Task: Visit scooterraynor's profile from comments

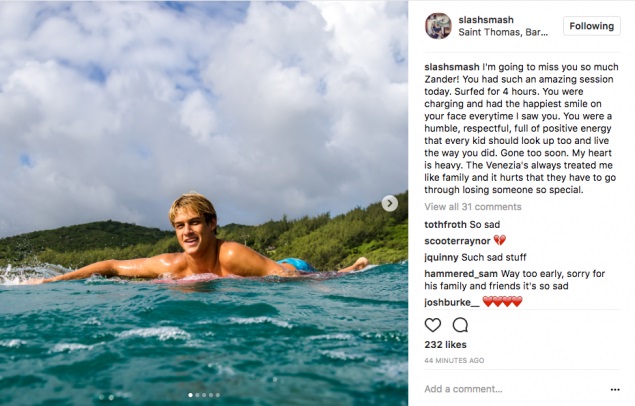Action: tap(457, 240)
